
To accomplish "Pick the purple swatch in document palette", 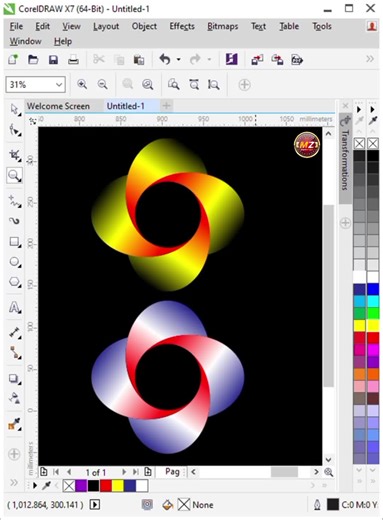I will 81,486.
